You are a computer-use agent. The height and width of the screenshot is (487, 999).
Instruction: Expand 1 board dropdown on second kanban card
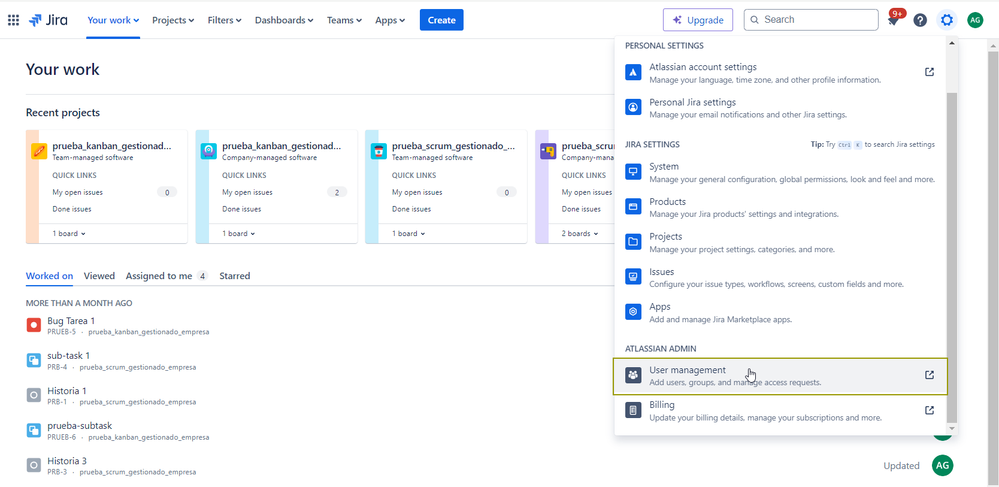tap(238, 233)
